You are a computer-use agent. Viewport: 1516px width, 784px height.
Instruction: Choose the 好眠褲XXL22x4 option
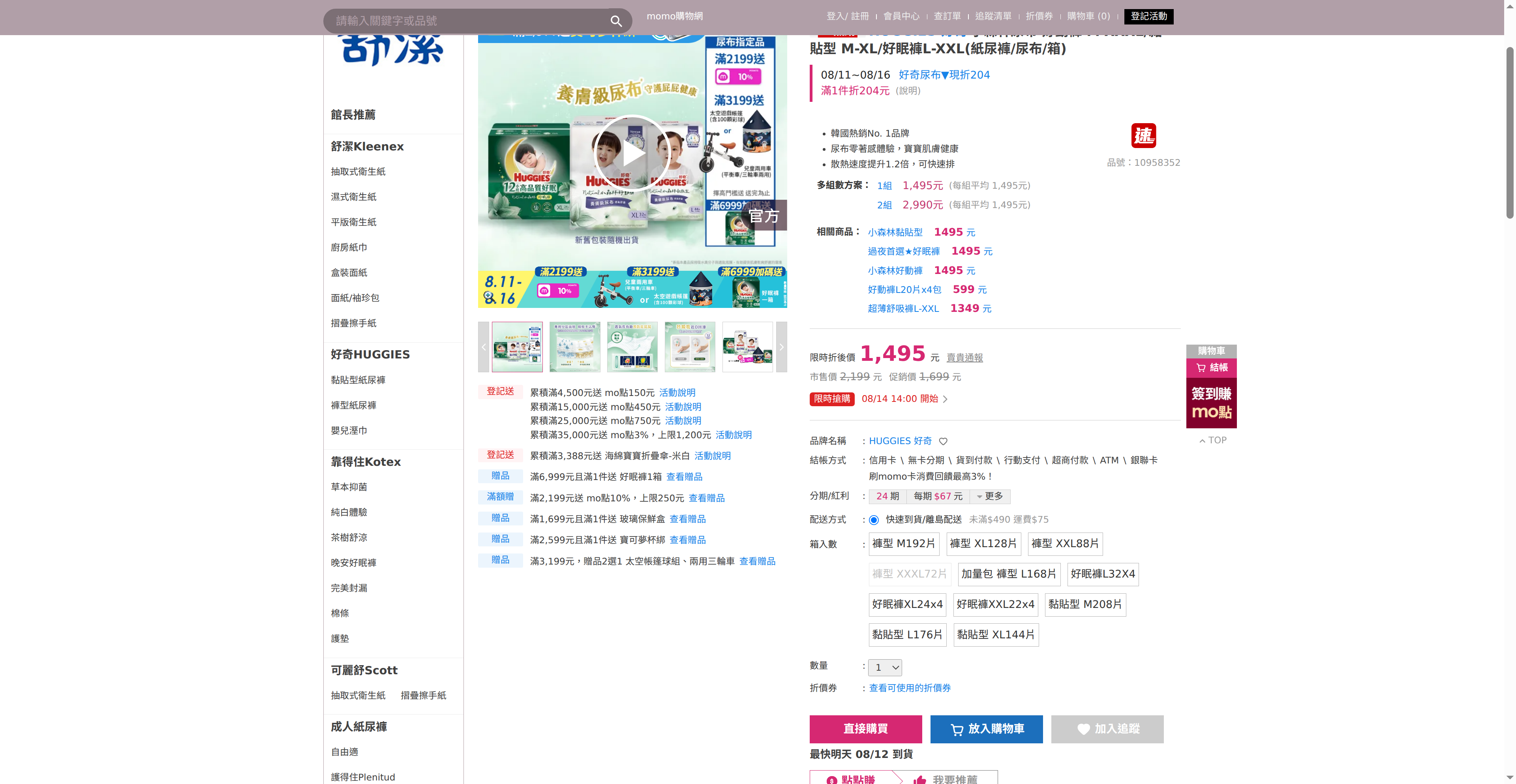click(996, 604)
